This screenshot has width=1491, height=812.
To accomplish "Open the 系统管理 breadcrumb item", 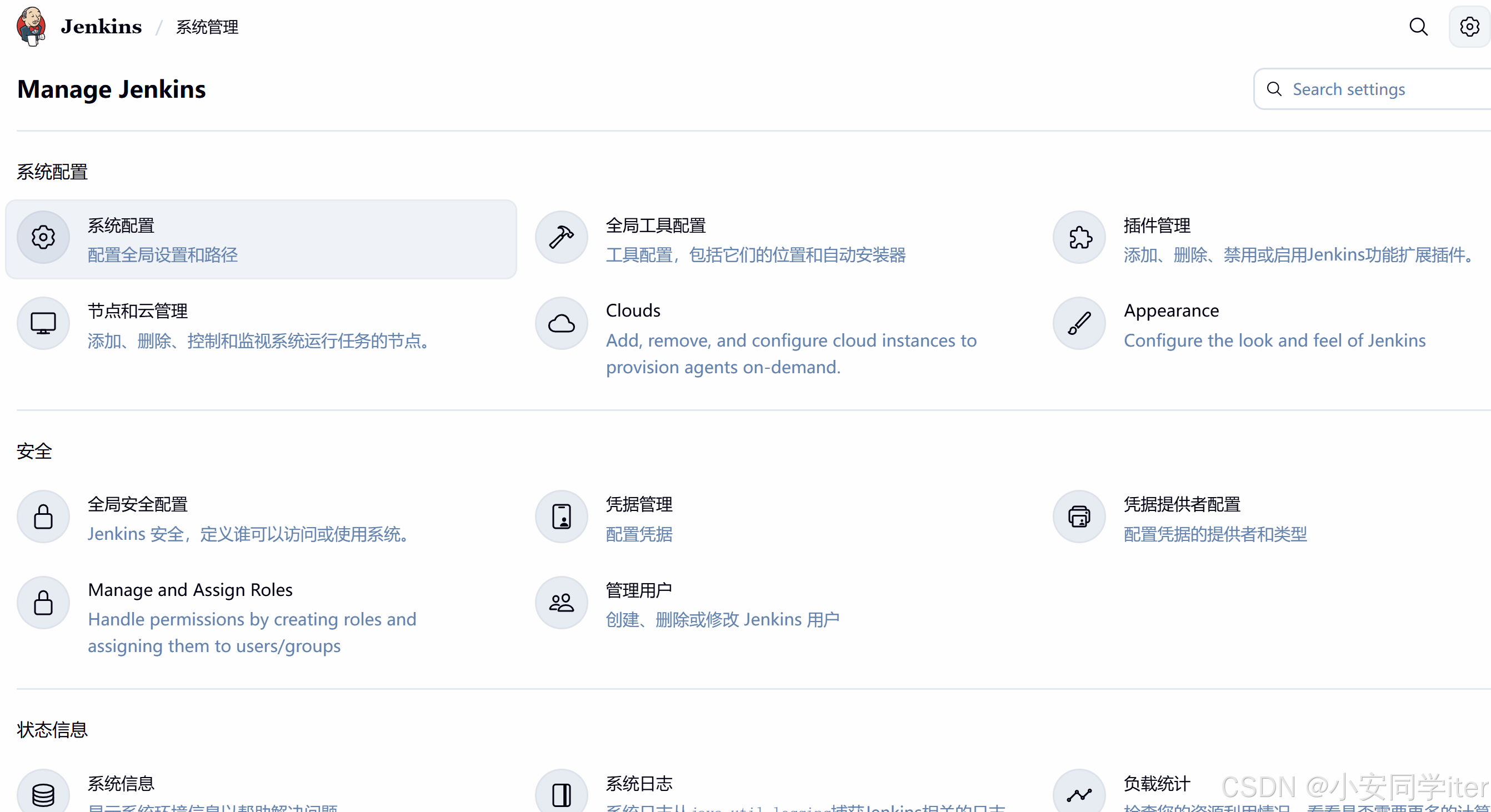I will click(x=207, y=27).
